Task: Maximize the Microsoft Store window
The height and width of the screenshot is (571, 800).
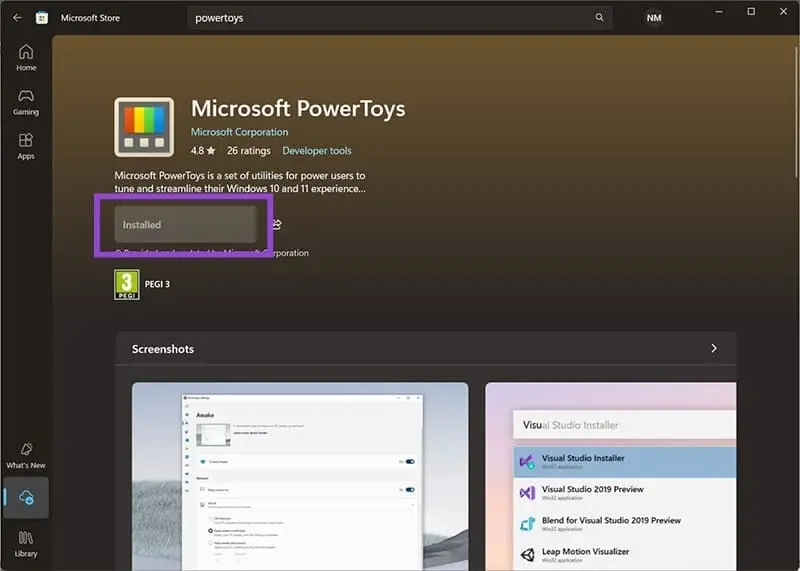Action: 751,12
